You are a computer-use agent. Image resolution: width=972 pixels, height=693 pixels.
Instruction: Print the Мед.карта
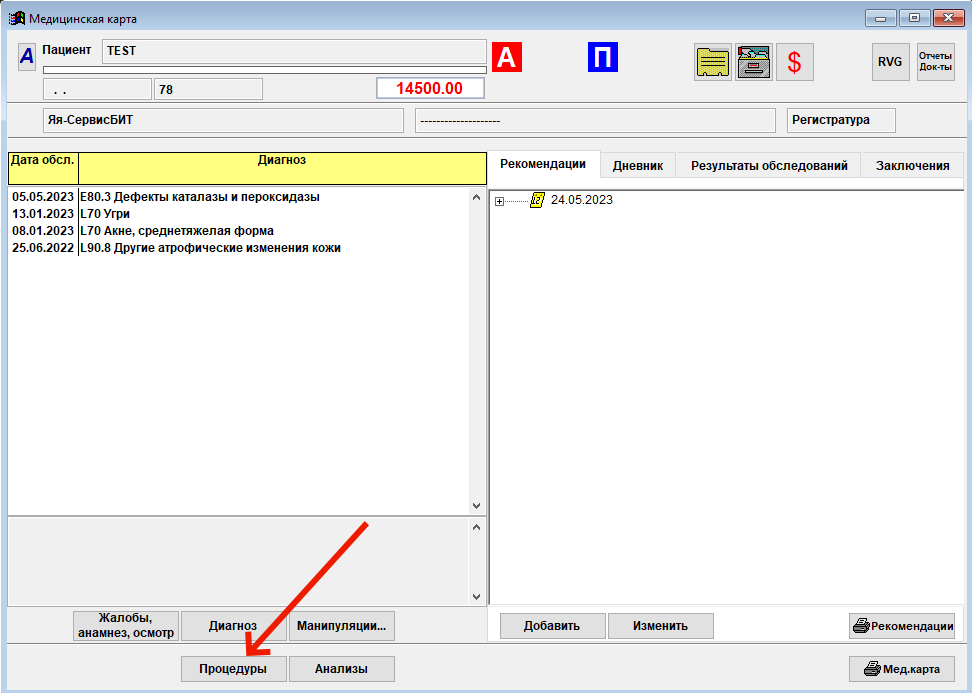click(x=901, y=669)
